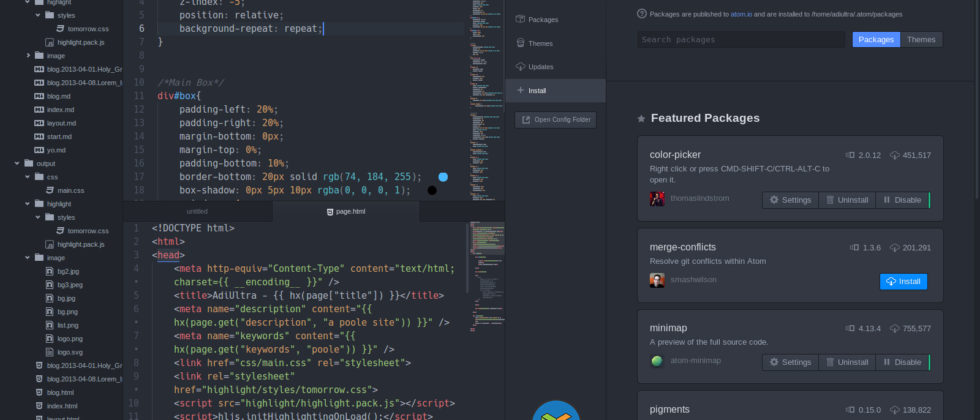Click the atom-minimap author avatar
The image size is (980, 420).
pyautogui.click(x=657, y=362)
